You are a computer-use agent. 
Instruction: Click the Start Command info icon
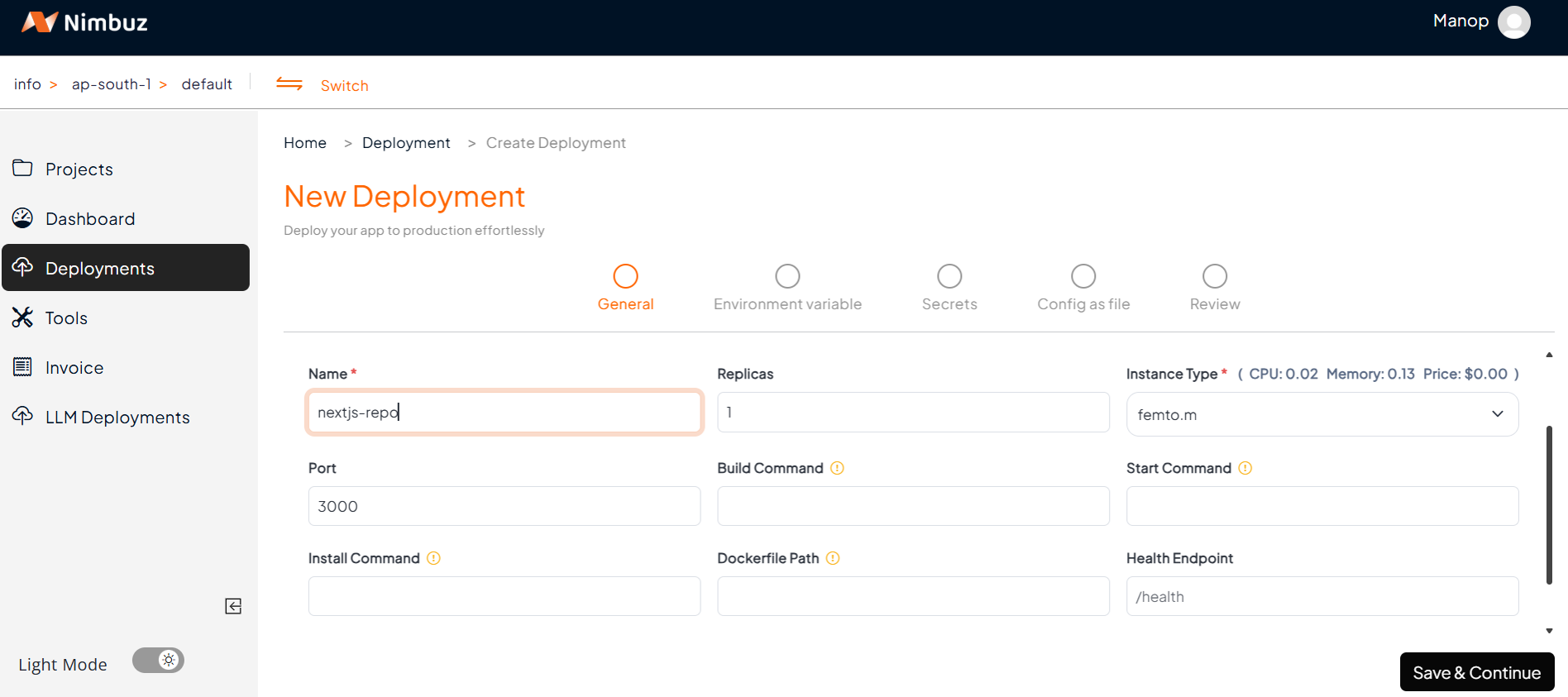click(x=1245, y=468)
